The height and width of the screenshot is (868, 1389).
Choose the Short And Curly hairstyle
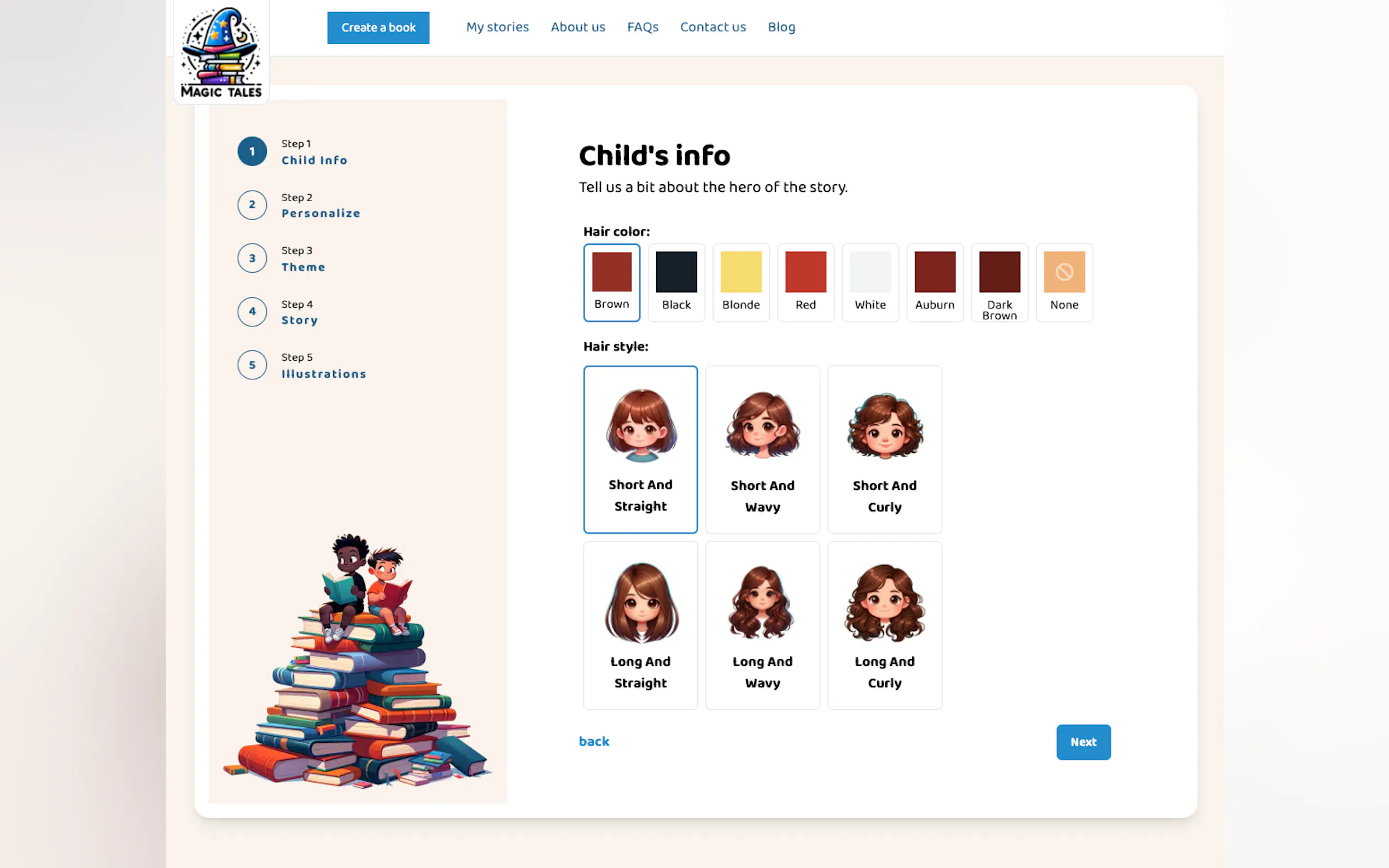(x=884, y=449)
